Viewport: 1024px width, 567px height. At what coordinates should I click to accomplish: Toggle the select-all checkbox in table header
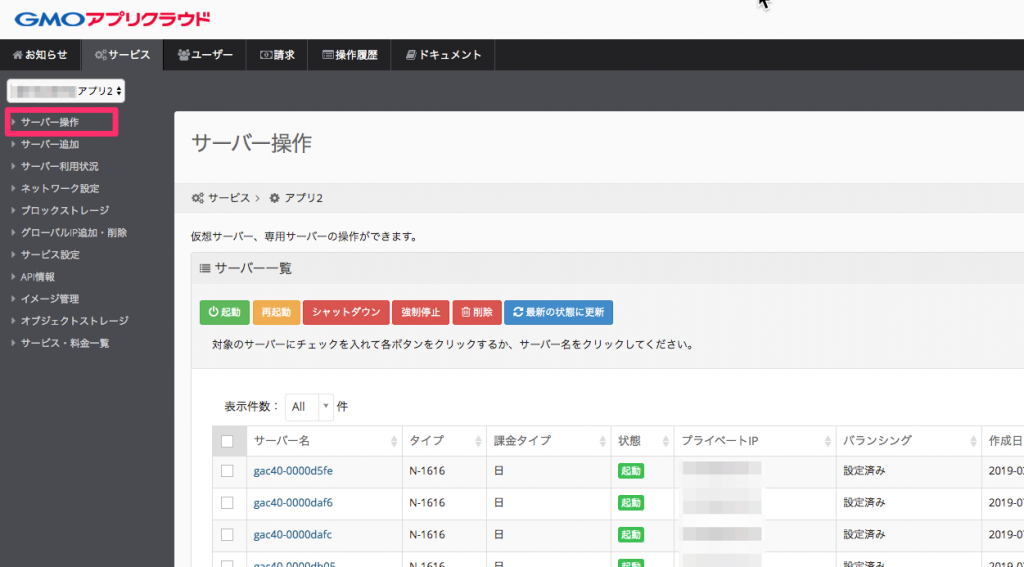(x=227, y=441)
